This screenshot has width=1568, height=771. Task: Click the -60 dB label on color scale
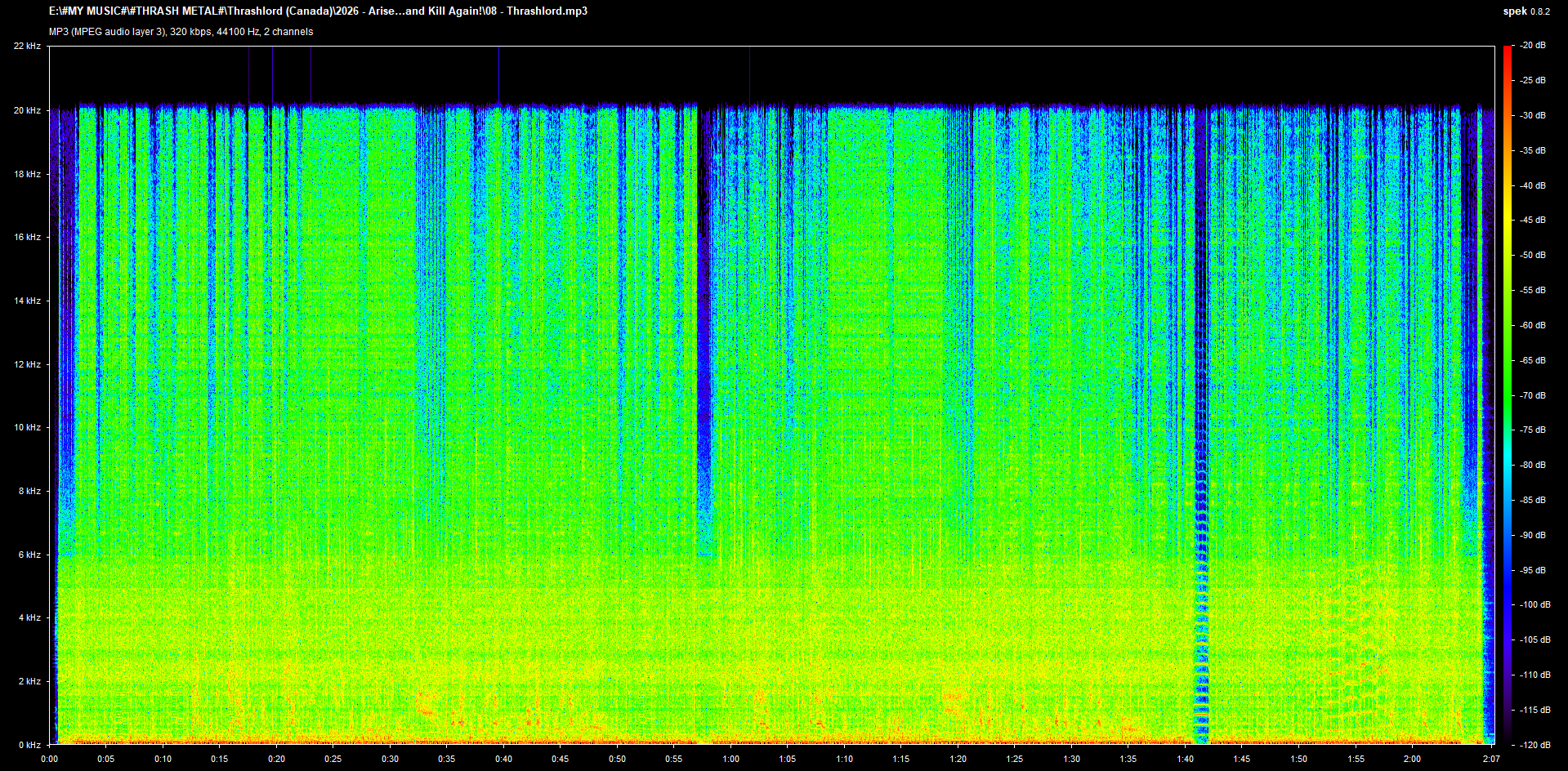(1533, 325)
